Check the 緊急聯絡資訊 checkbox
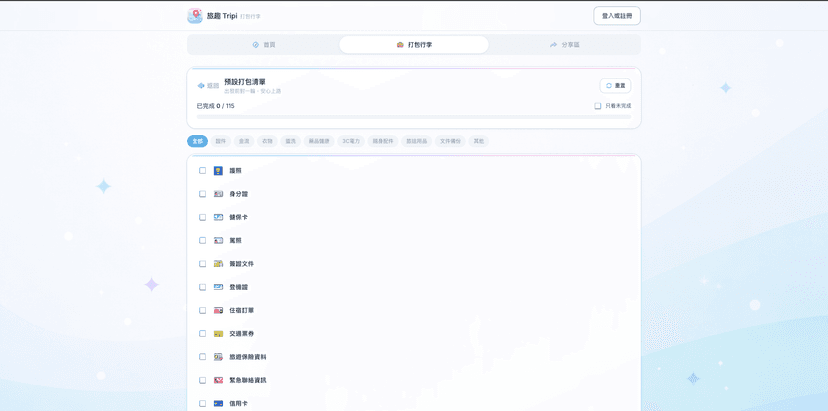828x411 pixels. (202, 380)
